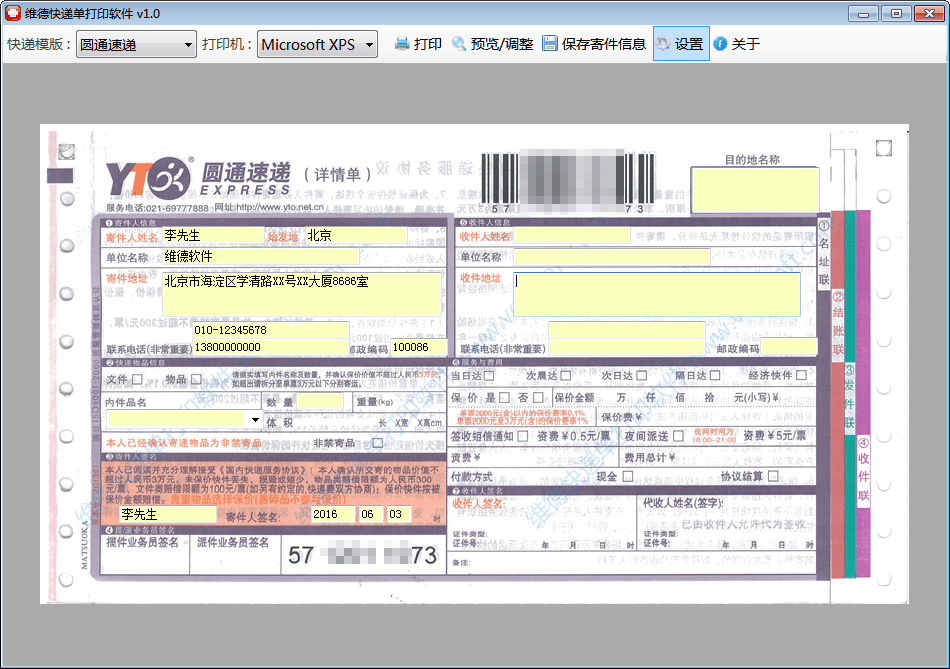Check the 现金 payment checkbox

pos(628,476)
